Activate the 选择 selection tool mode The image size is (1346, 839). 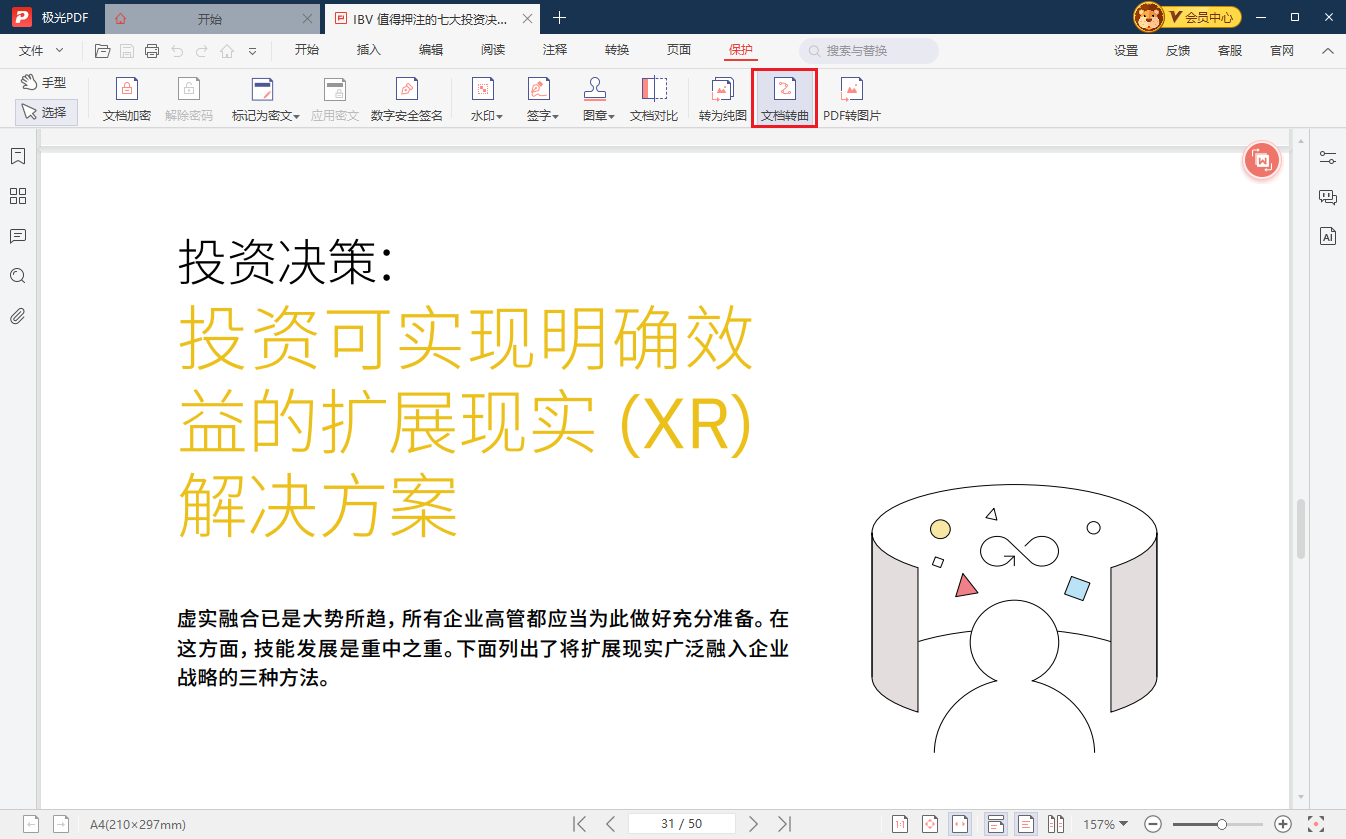(46, 113)
